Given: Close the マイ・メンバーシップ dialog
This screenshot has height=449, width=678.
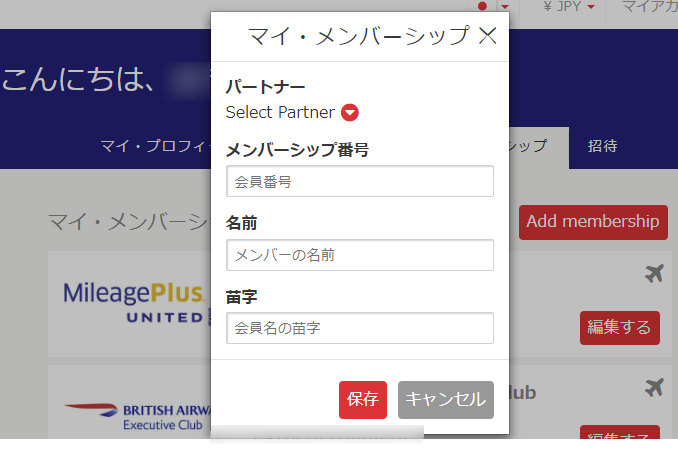Looking at the screenshot, I should pyautogui.click(x=488, y=37).
